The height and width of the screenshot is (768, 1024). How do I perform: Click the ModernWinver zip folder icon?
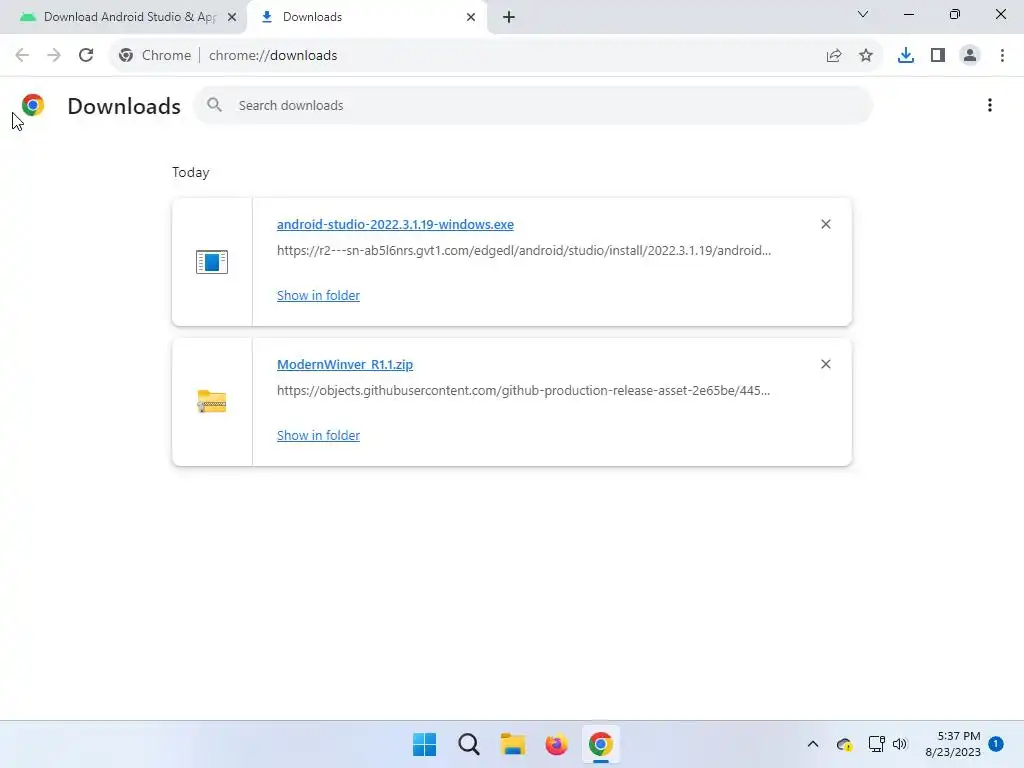click(212, 401)
